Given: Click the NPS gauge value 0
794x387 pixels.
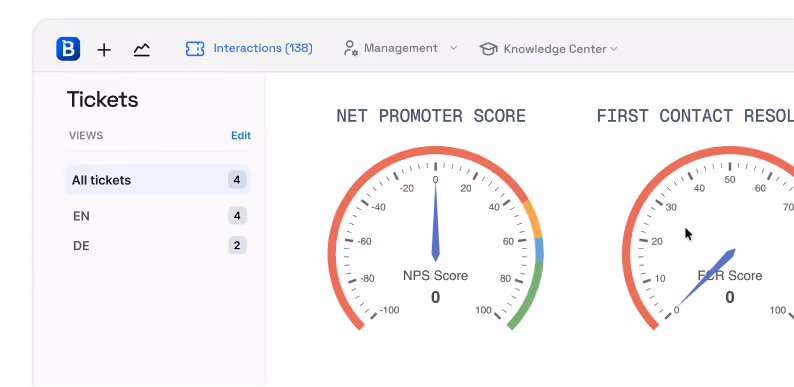Looking at the screenshot, I should (x=435, y=297).
